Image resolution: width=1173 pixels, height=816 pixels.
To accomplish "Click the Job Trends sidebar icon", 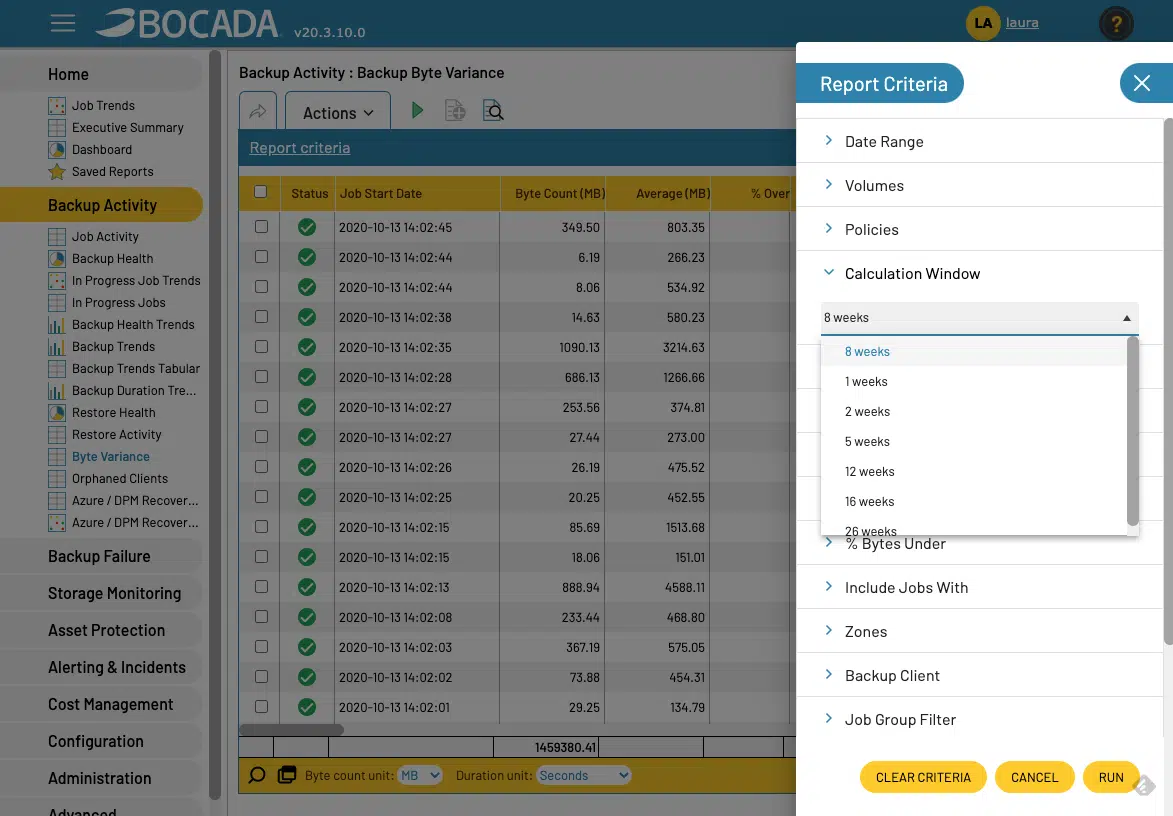I will 57,105.
